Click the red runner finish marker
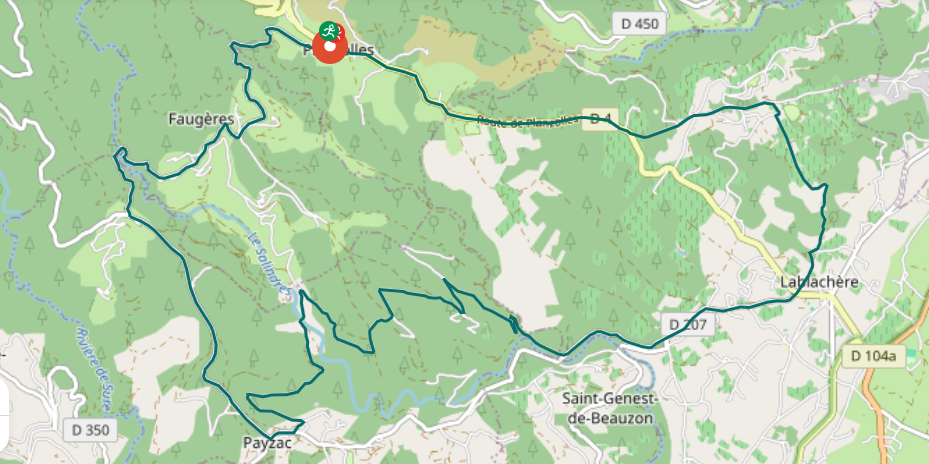Image resolution: width=929 pixels, height=464 pixels. tap(337, 31)
